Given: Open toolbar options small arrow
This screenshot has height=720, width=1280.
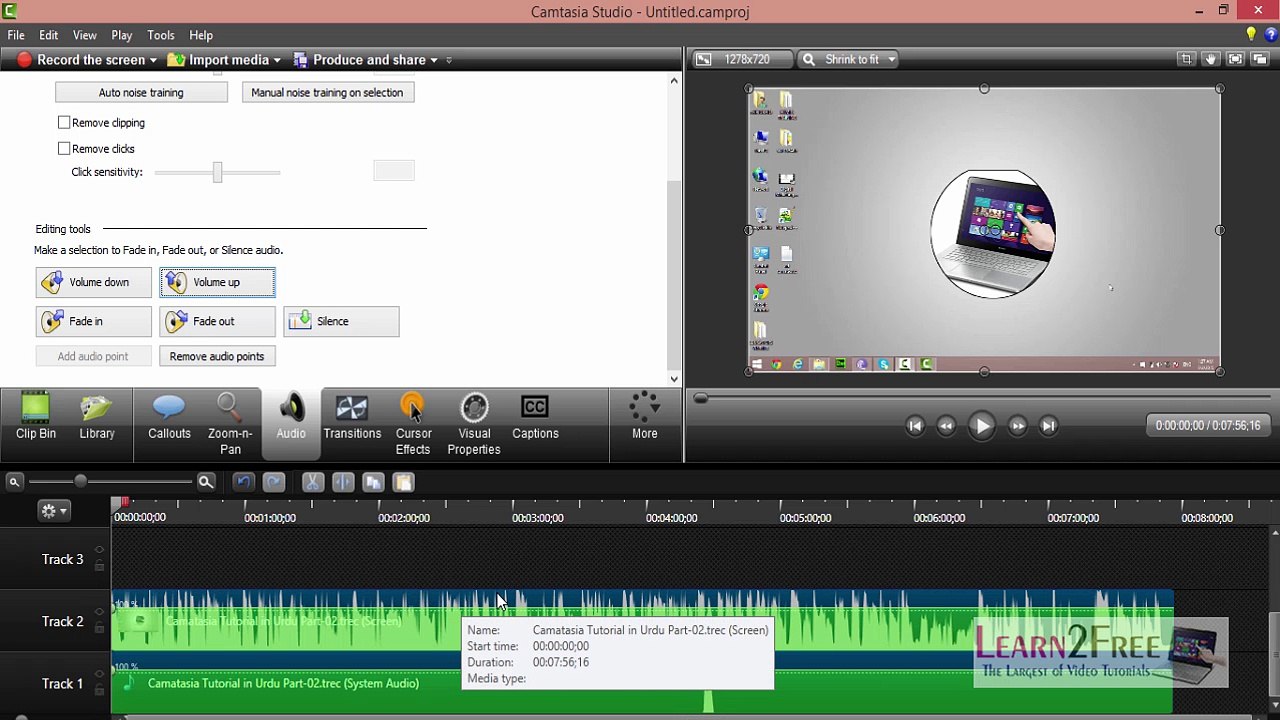Looking at the screenshot, I should point(449,60).
